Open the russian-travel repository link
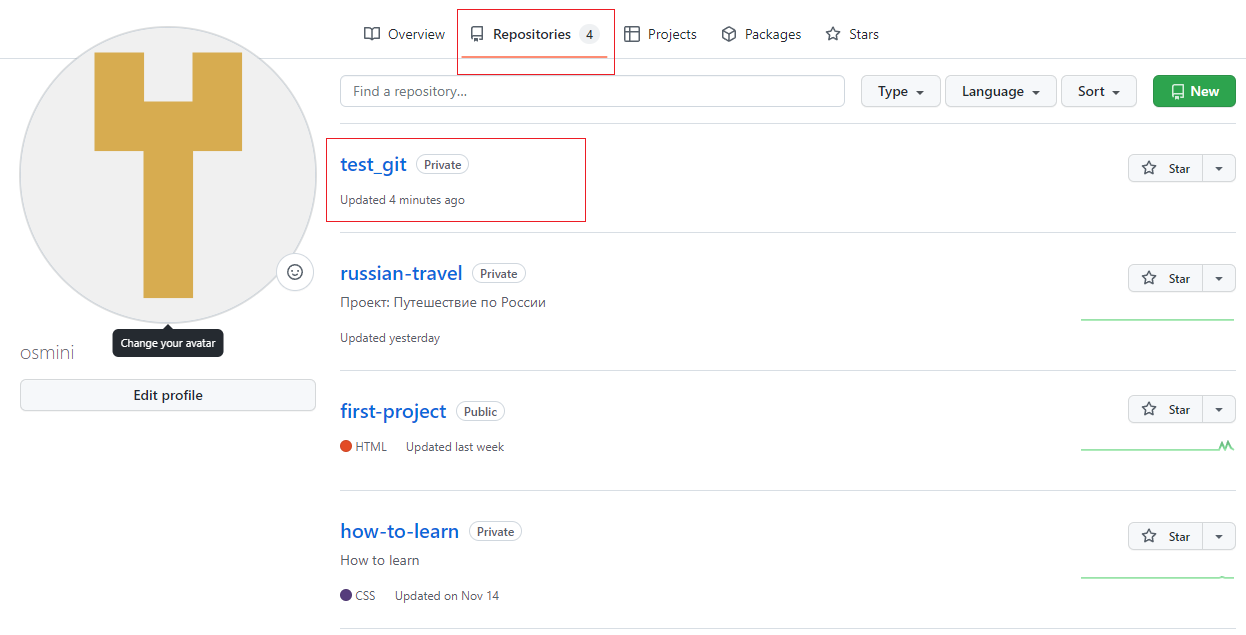The height and width of the screenshot is (635, 1246). (x=401, y=273)
